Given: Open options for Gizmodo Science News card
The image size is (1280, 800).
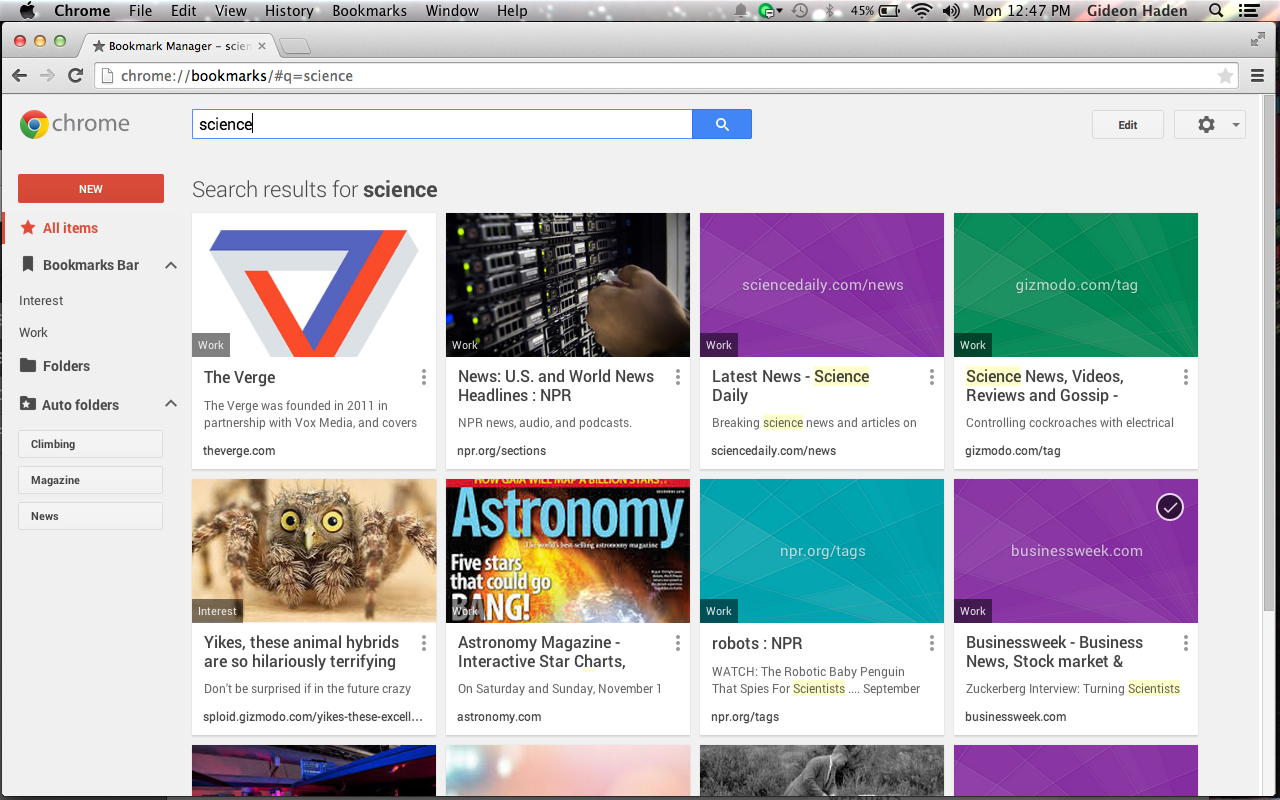Looking at the screenshot, I should (x=1186, y=377).
